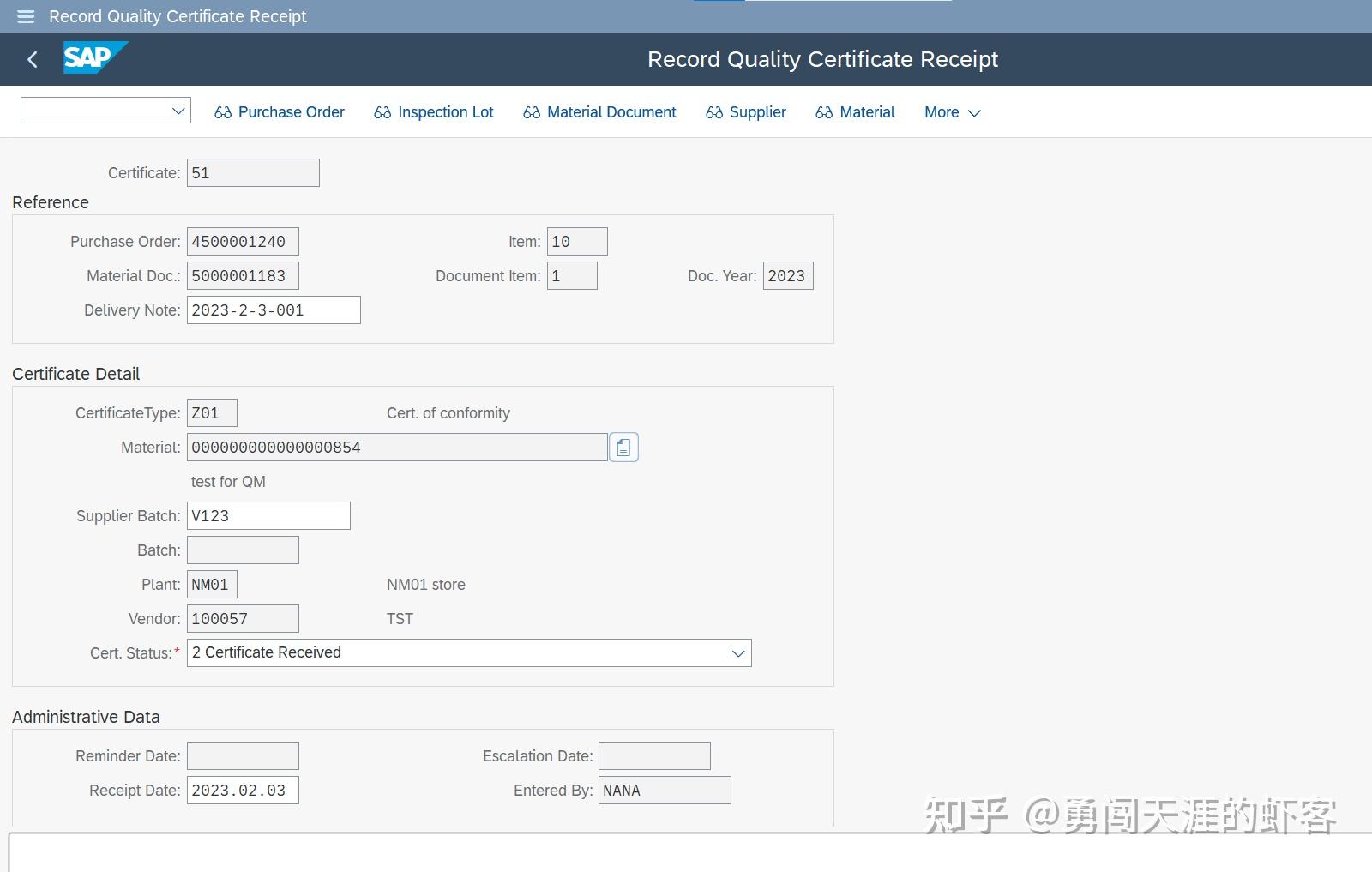Click into the Delivery Note field
Image resolution: width=1372 pixels, height=872 pixels.
pyautogui.click(x=273, y=310)
